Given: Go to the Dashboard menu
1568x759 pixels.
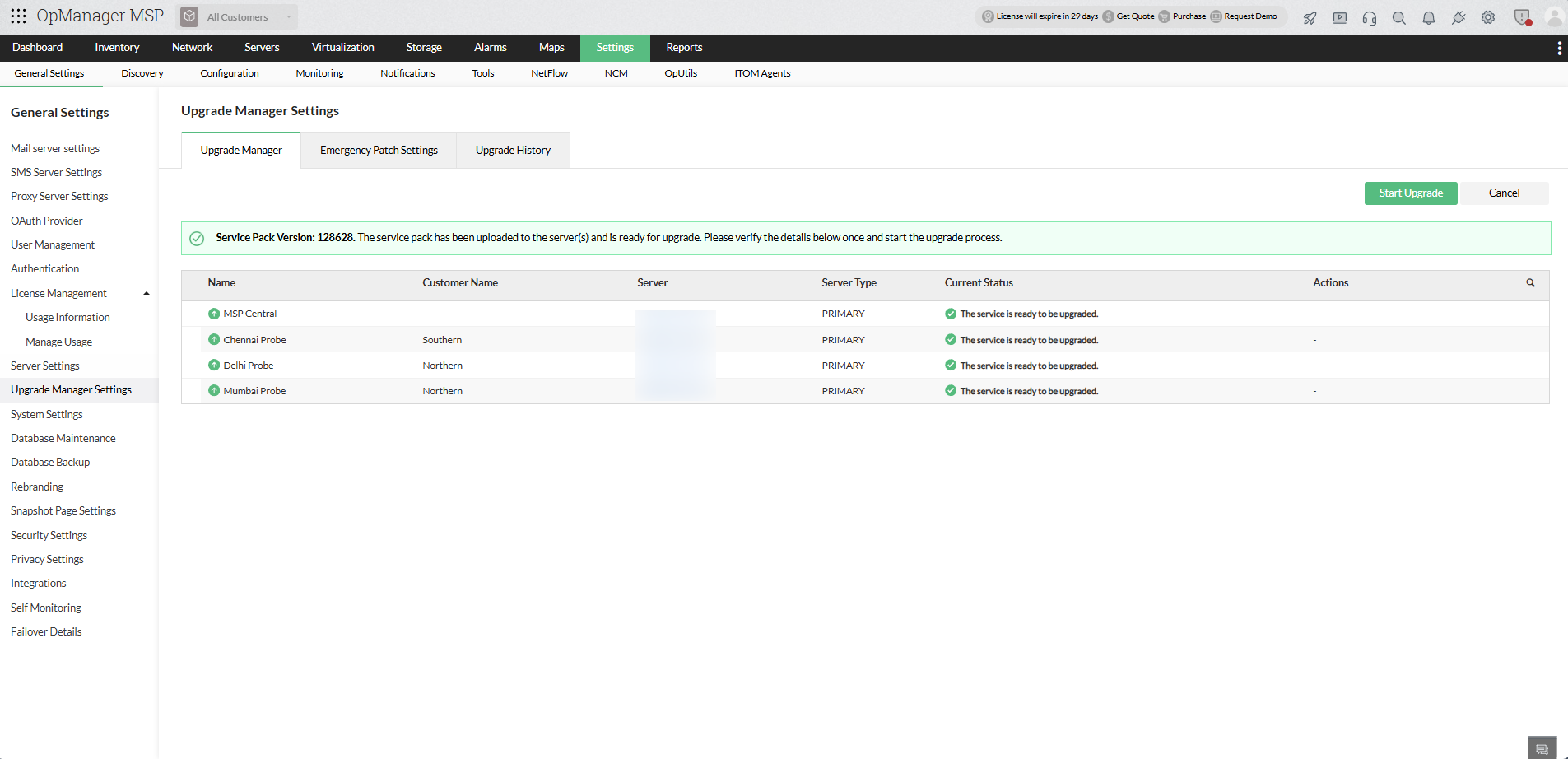Looking at the screenshot, I should [38, 48].
